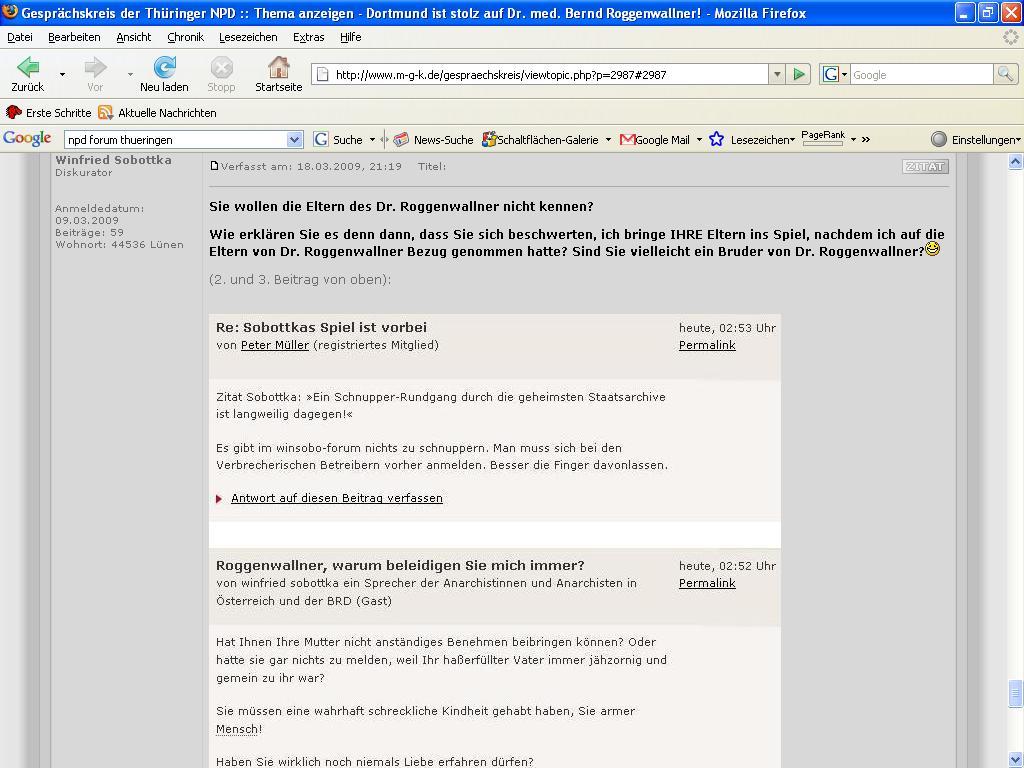Open Einstellungen dropdown in Google toolbar
This screenshot has height=768, width=1024.
coord(975,140)
